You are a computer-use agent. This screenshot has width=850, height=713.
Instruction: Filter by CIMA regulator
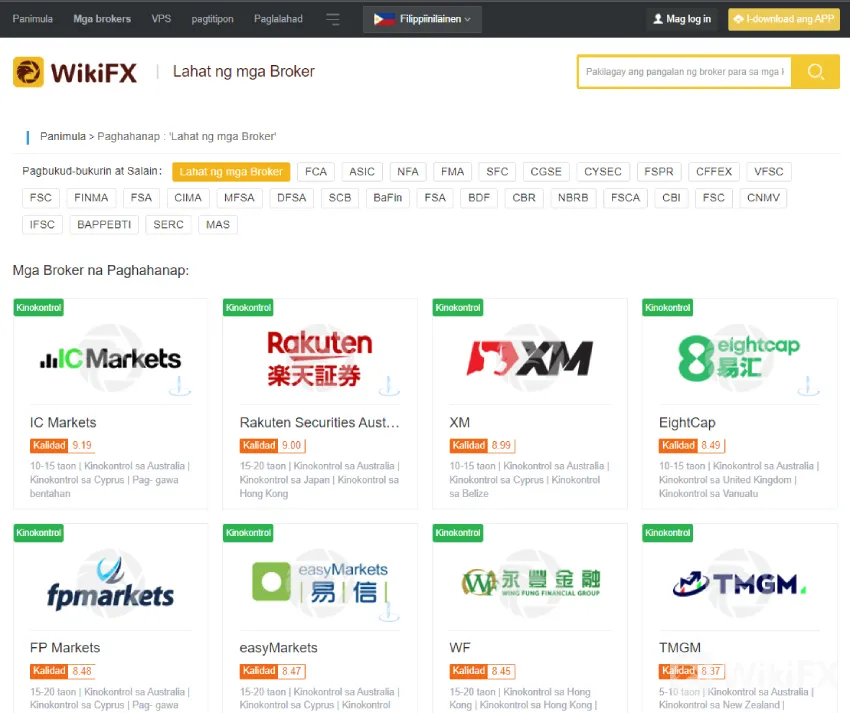(188, 198)
